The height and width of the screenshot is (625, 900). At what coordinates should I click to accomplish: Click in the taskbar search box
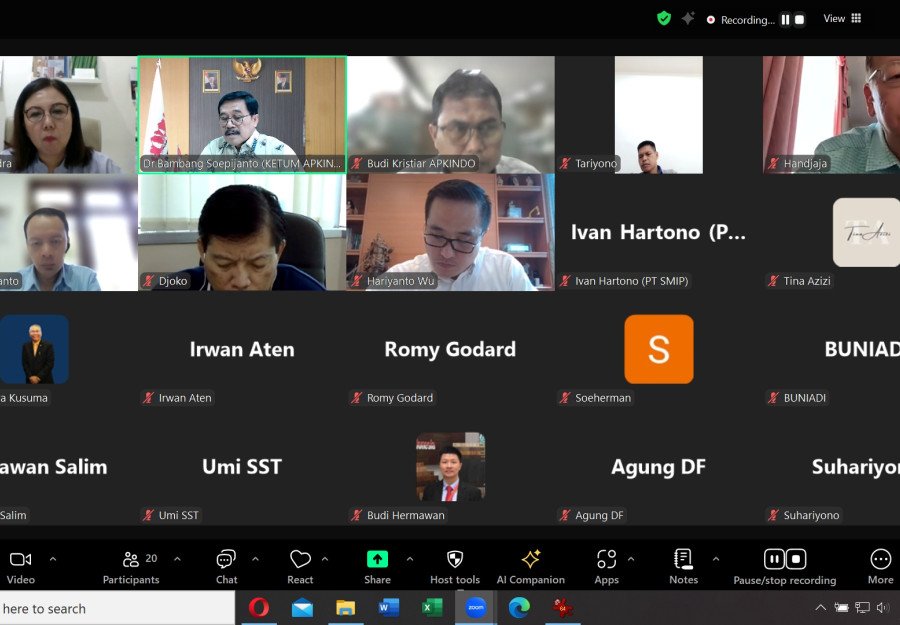click(117, 608)
